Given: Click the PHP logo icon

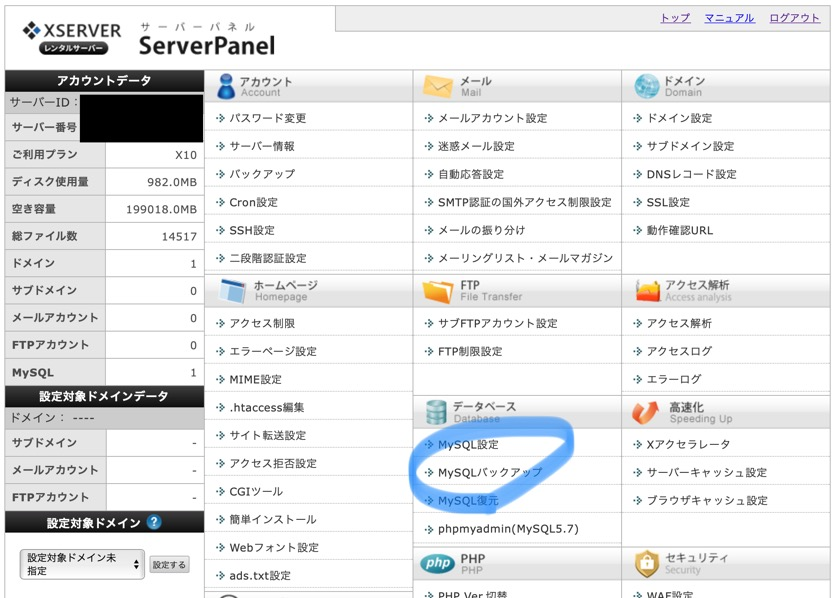Looking at the screenshot, I should 437,563.
